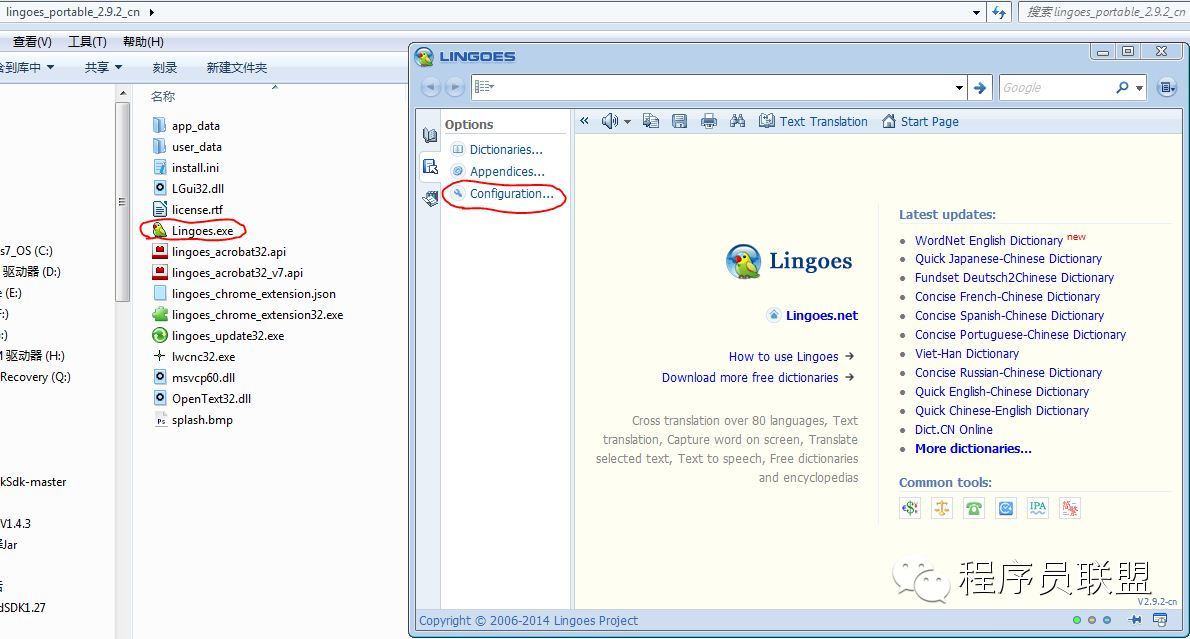Click the Download more free dictionaries link
Screen dimensions: 1190x639
point(750,377)
